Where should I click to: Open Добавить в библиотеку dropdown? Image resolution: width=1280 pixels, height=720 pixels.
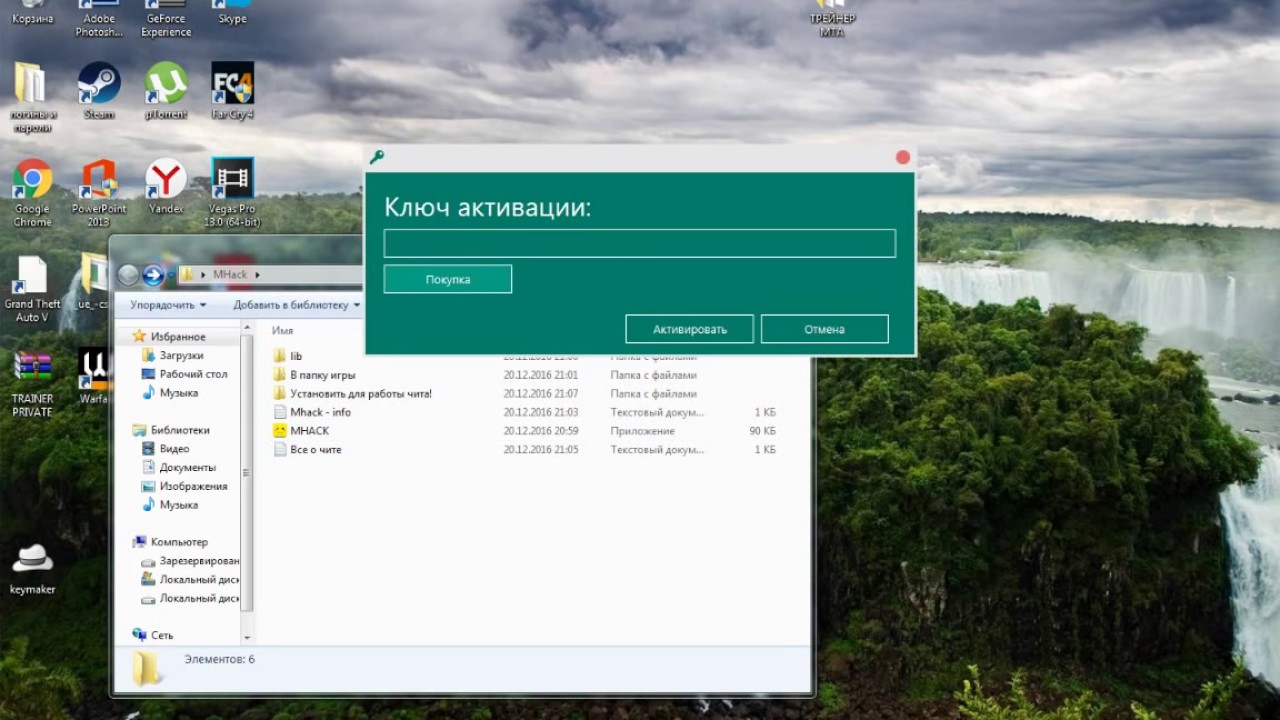tap(296, 305)
